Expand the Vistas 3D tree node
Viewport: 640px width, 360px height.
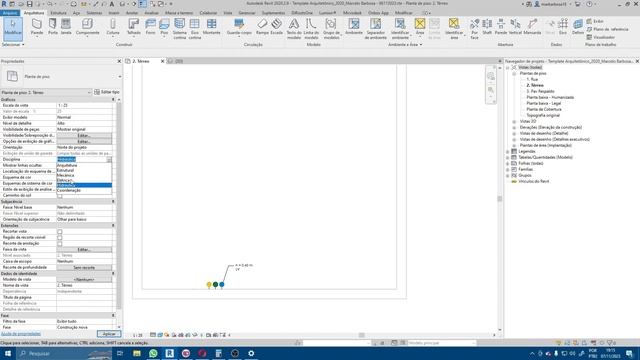pos(514,121)
